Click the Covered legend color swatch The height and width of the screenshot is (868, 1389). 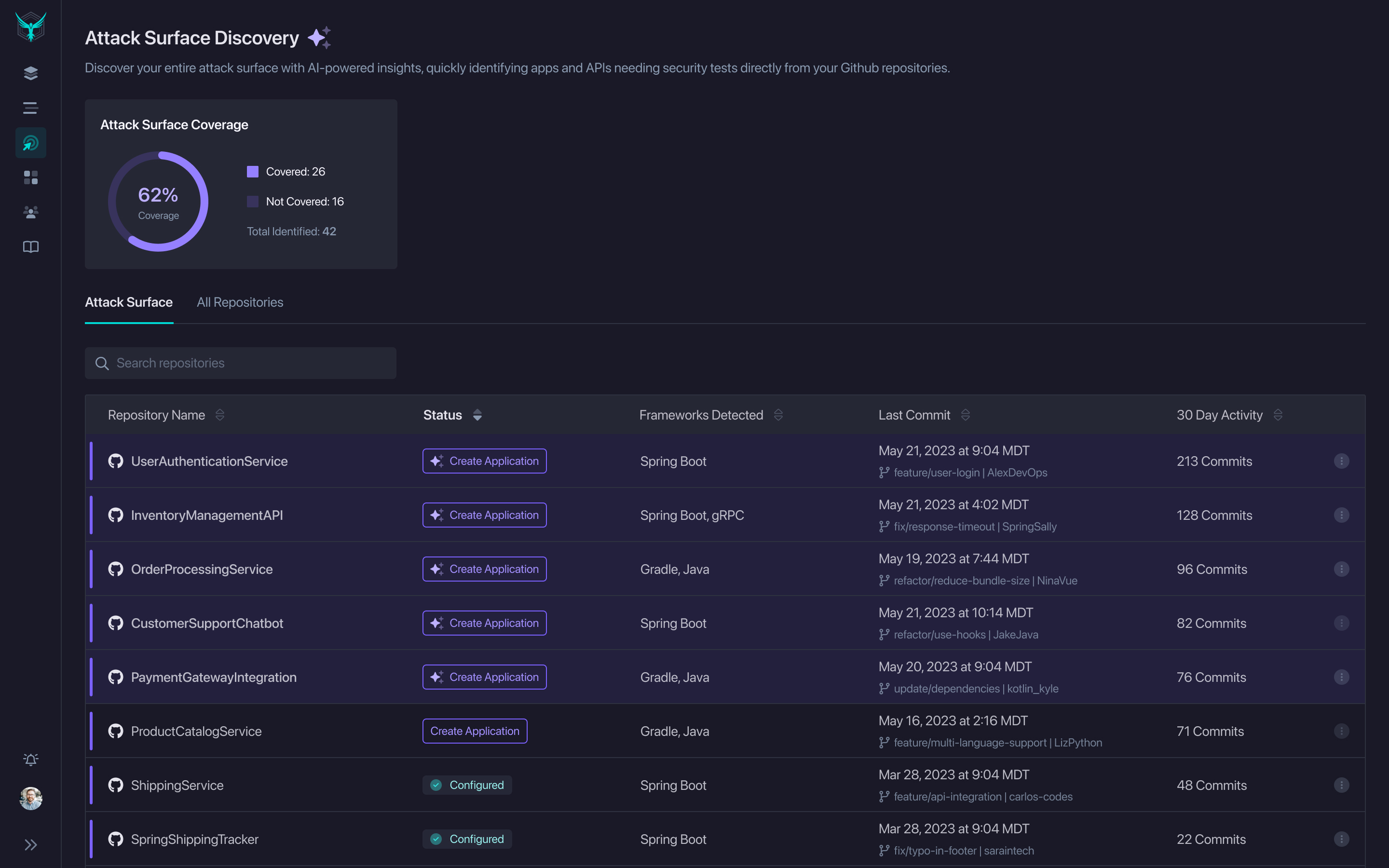[x=253, y=172]
